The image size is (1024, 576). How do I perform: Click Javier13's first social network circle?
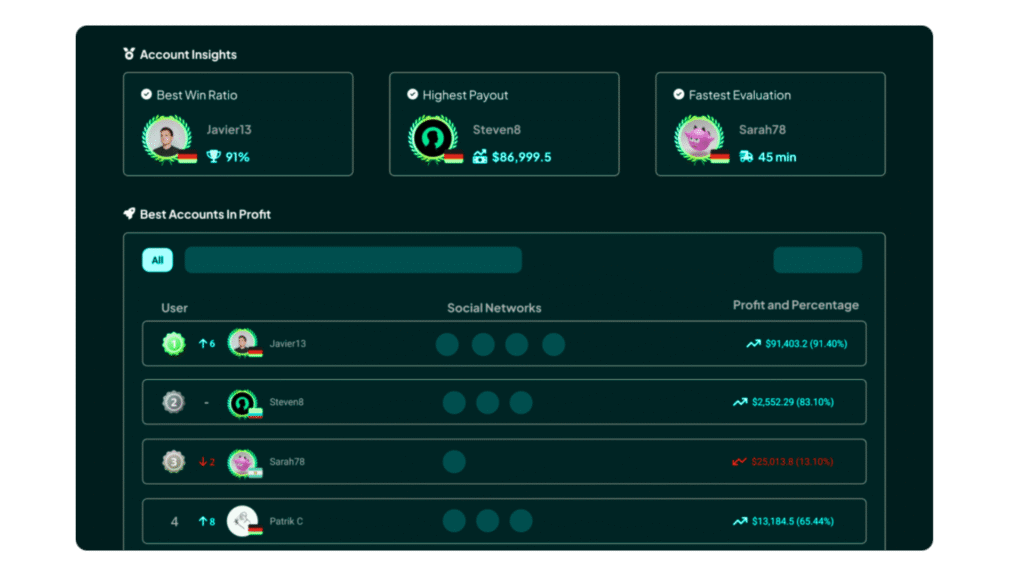tap(447, 345)
